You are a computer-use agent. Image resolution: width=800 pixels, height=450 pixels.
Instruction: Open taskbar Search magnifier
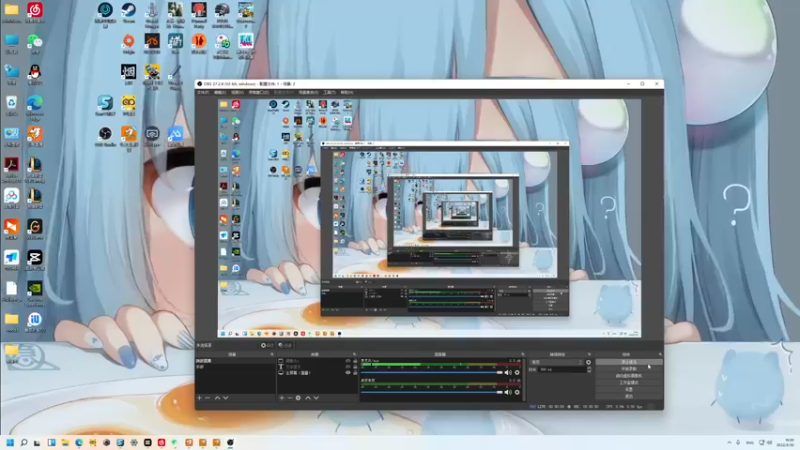[x=23, y=442]
